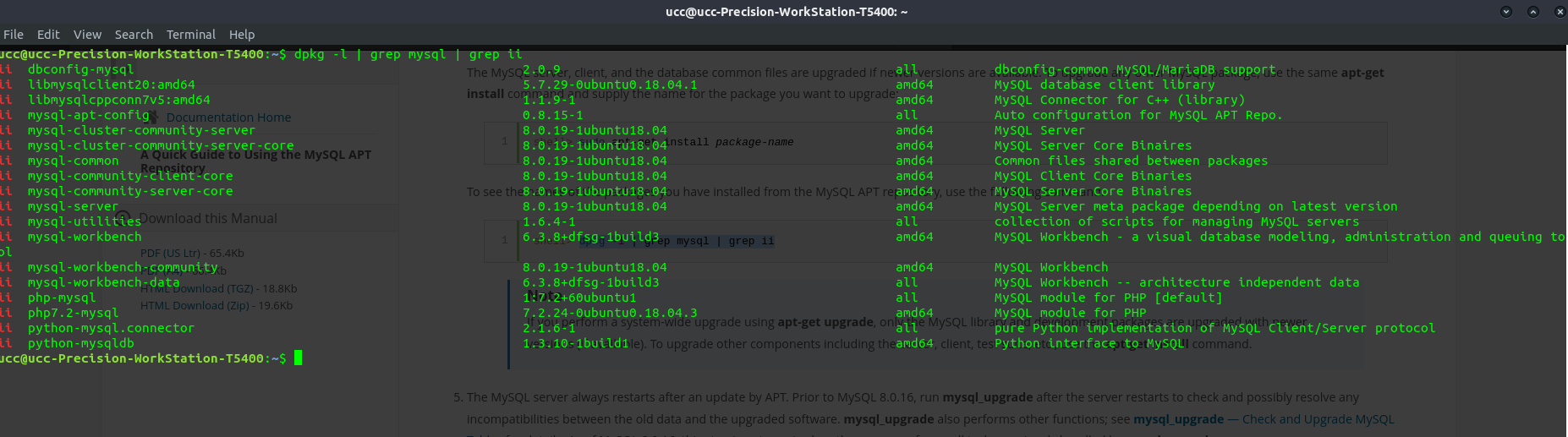The height and width of the screenshot is (437, 1568).
Task: Click the Download this Manual heading
Action: point(207,218)
